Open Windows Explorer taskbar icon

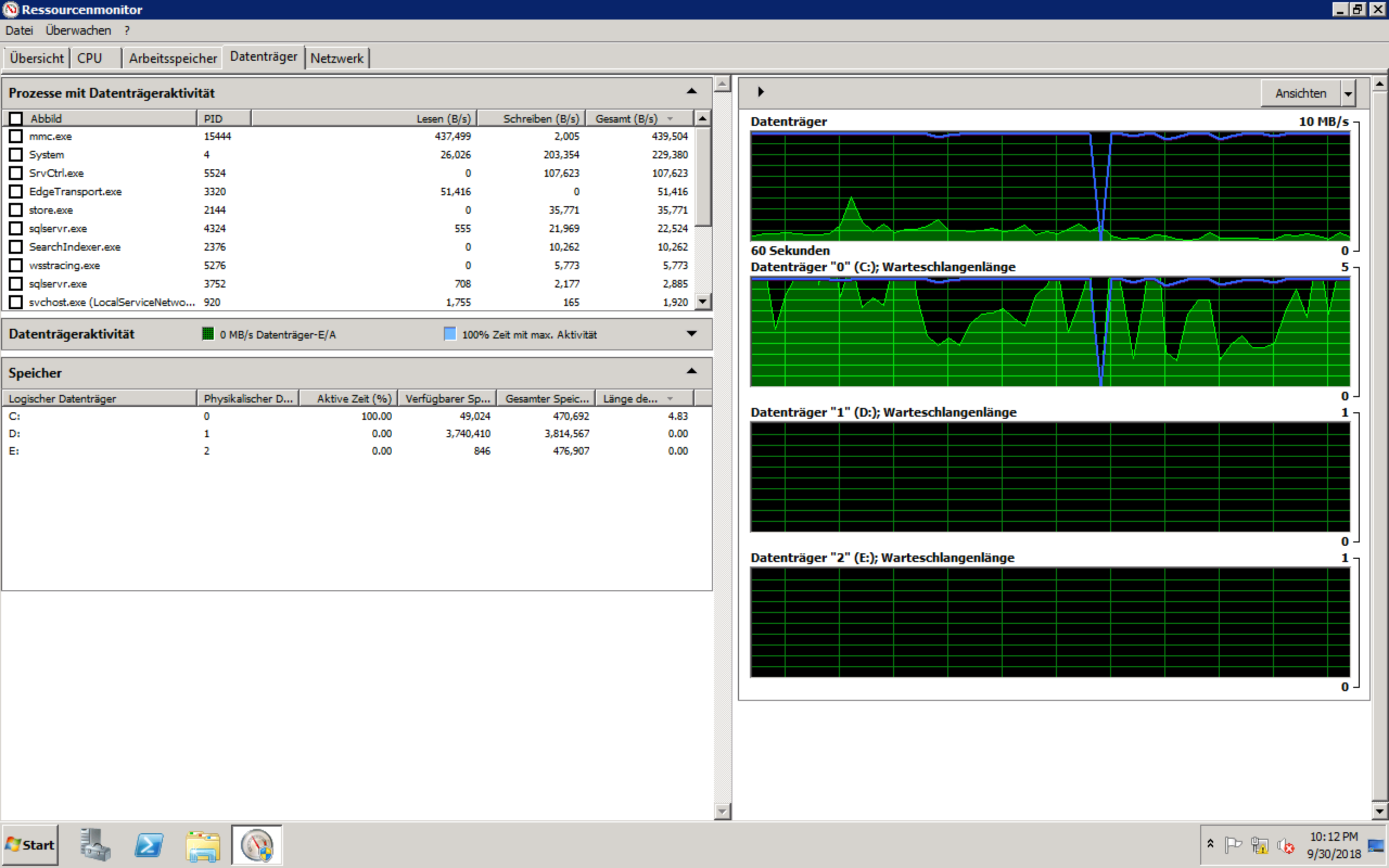pos(202,845)
